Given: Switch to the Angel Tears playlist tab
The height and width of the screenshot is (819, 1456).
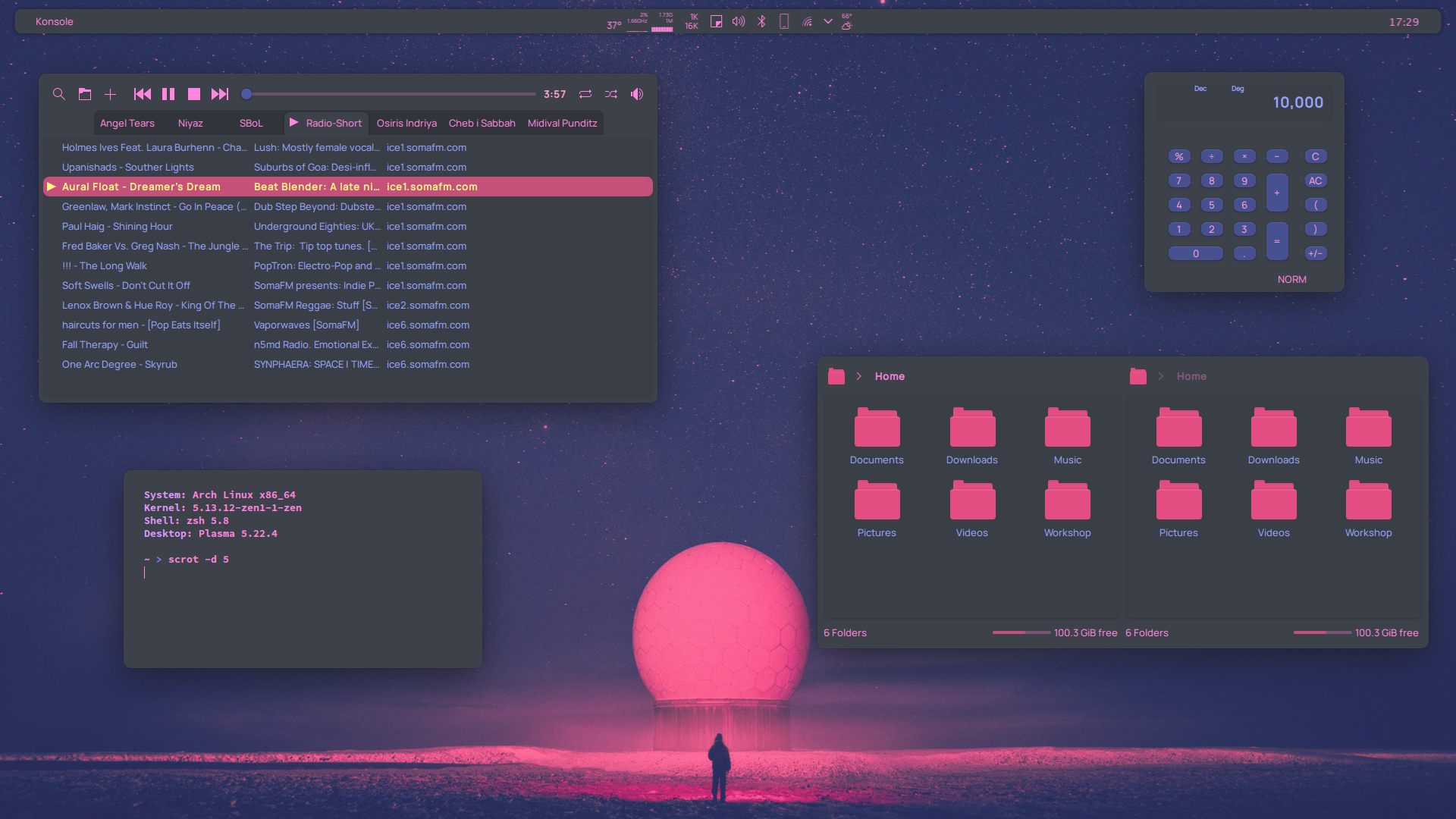Looking at the screenshot, I should tap(127, 123).
